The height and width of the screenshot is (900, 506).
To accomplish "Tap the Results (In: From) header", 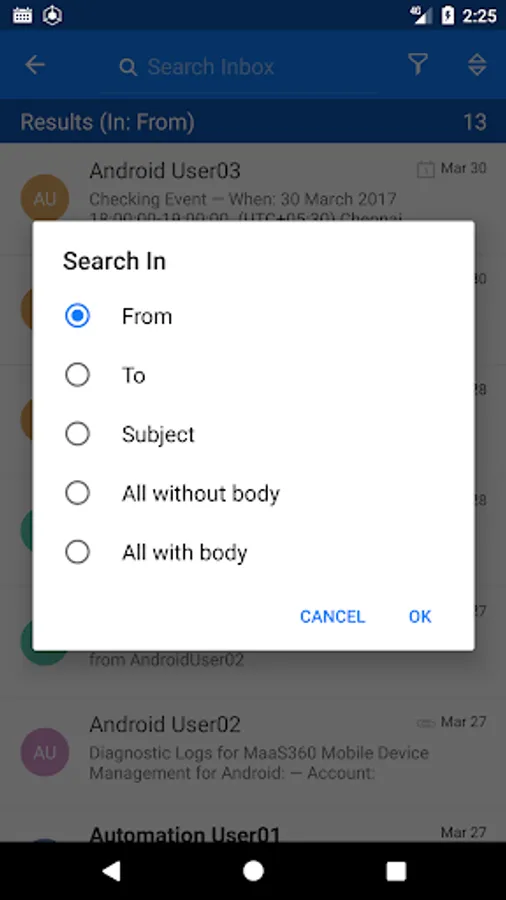I will pyautogui.click(x=108, y=122).
